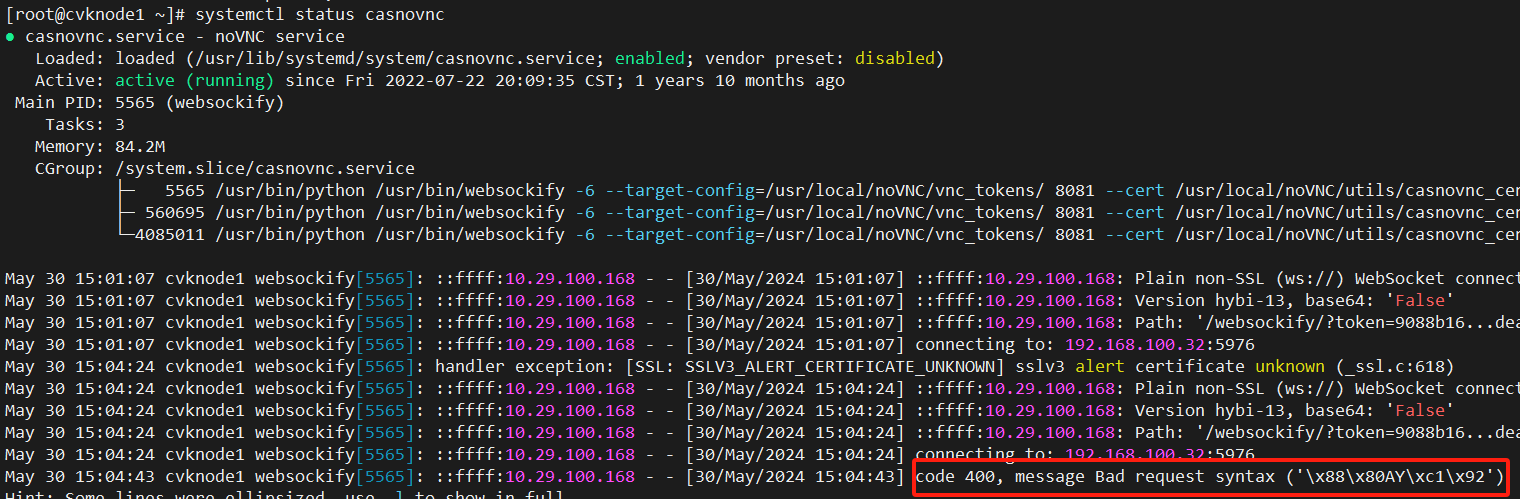
Task: Click the '(_ssl.c:618)' source reference
Action: (x=1393, y=366)
